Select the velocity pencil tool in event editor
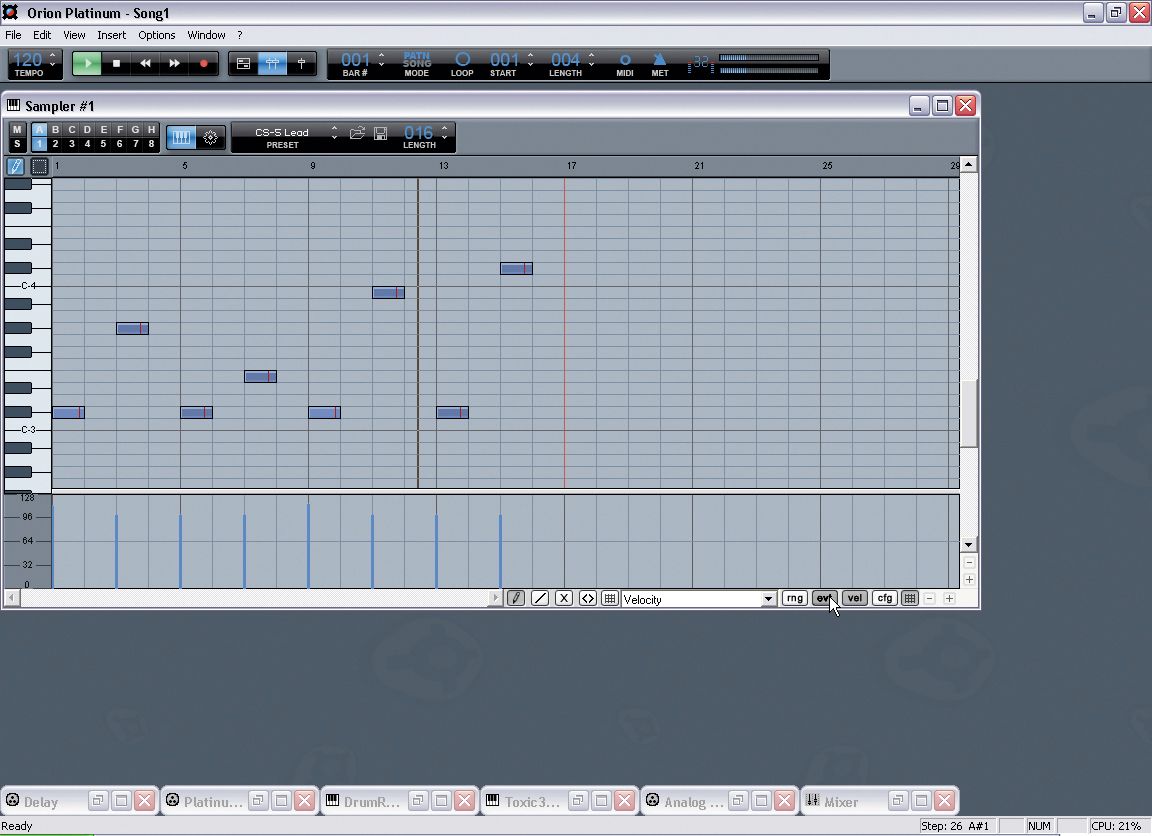Image resolution: width=1152 pixels, height=836 pixels. pyautogui.click(x=516, y=599)
